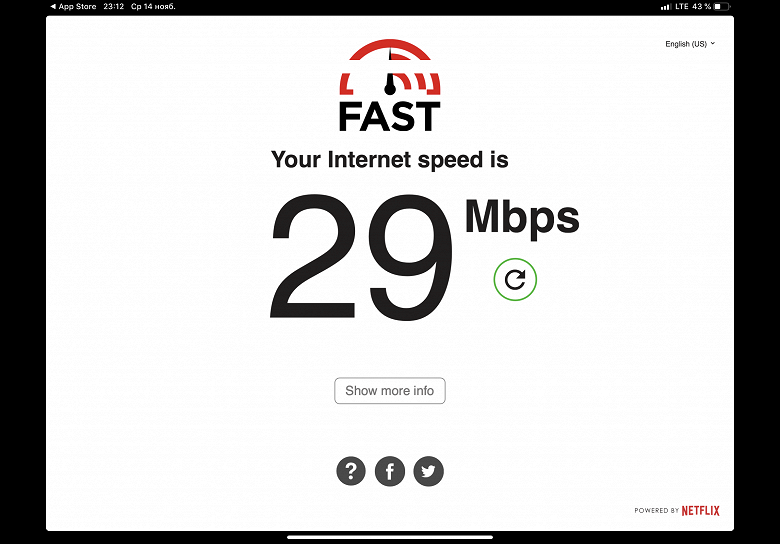Click the Your Internet speed is heading
Screen dimensions: 780x544
(x=390, y=160)
